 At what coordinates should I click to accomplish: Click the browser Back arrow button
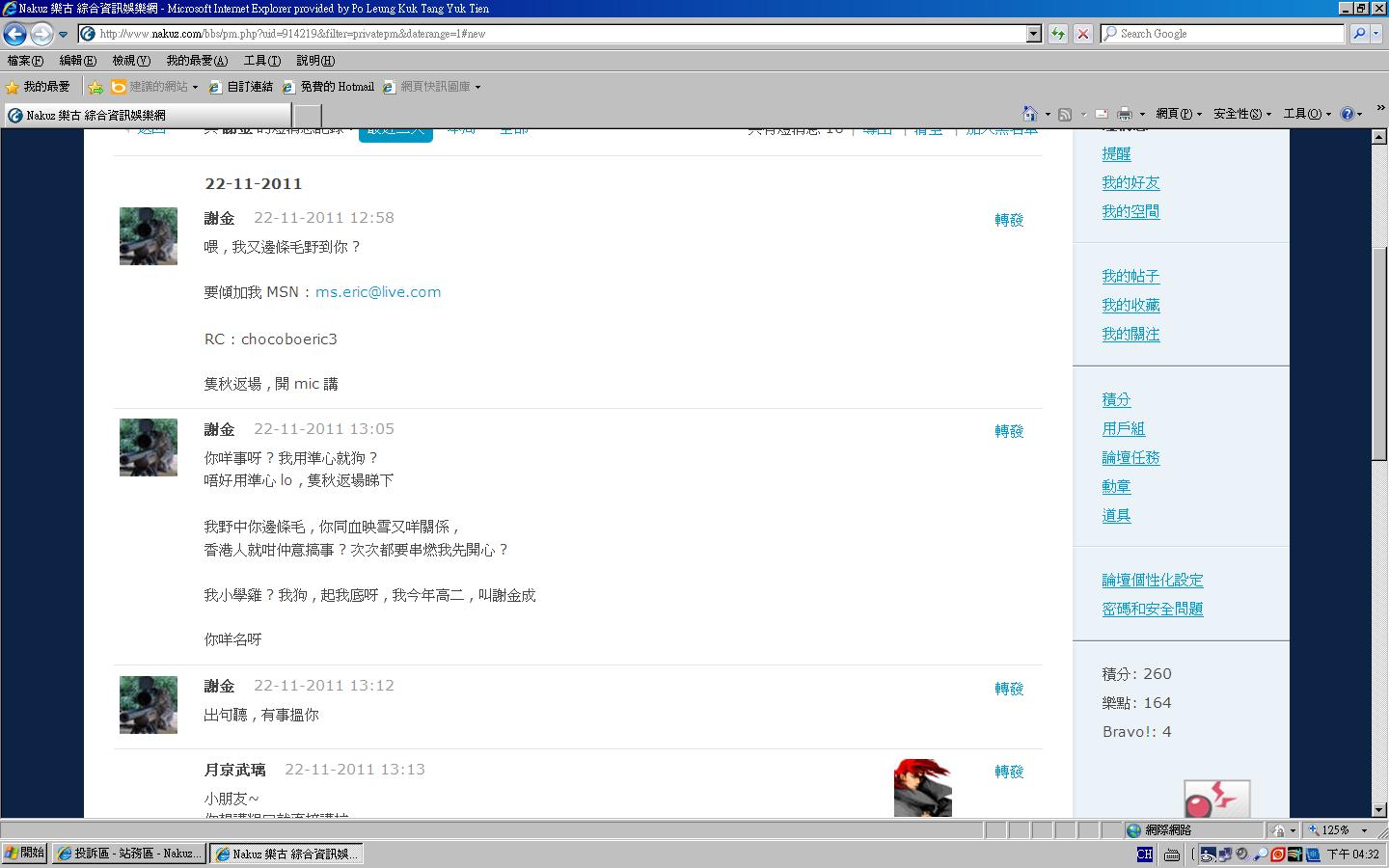pos(14,34)
